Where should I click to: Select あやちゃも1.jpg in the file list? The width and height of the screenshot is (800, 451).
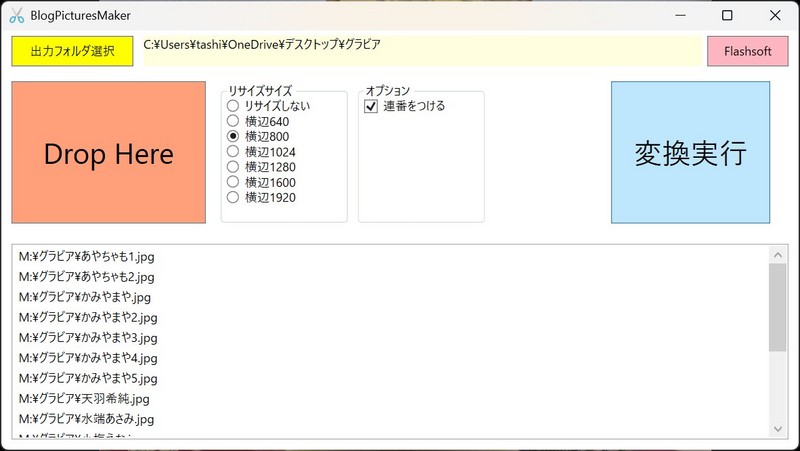(87, 257)
